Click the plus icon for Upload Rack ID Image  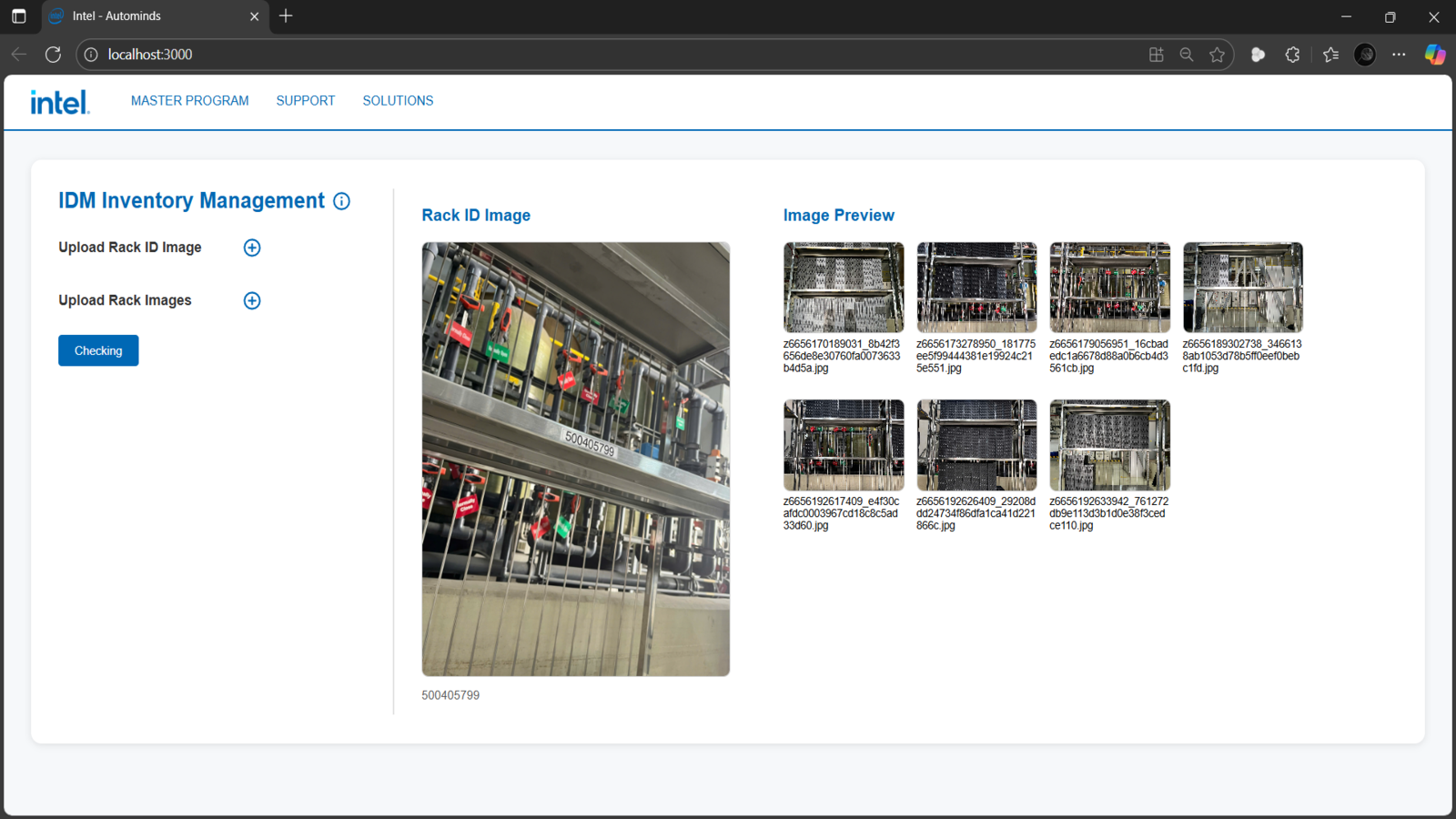(x=252, y=248)
